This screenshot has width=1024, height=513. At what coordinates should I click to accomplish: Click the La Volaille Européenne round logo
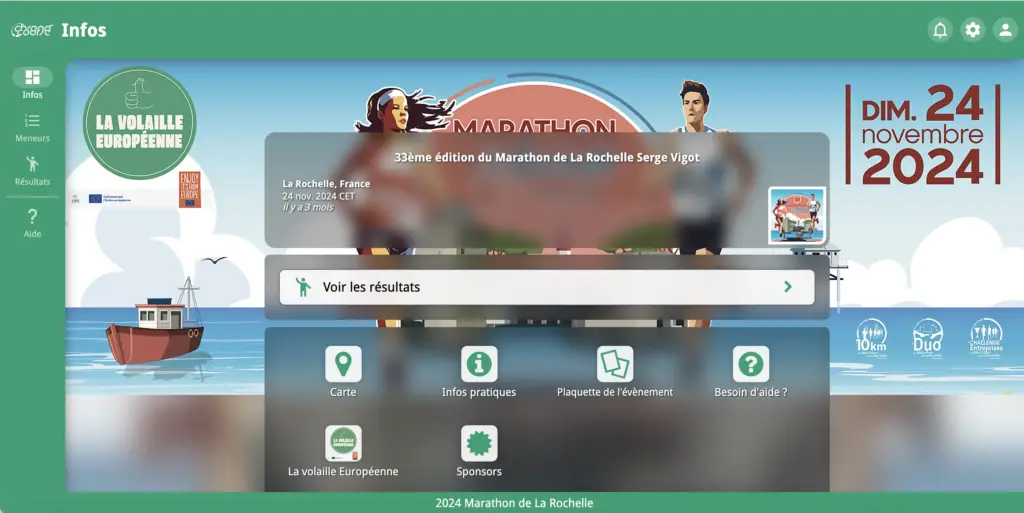tap(139, 123)
